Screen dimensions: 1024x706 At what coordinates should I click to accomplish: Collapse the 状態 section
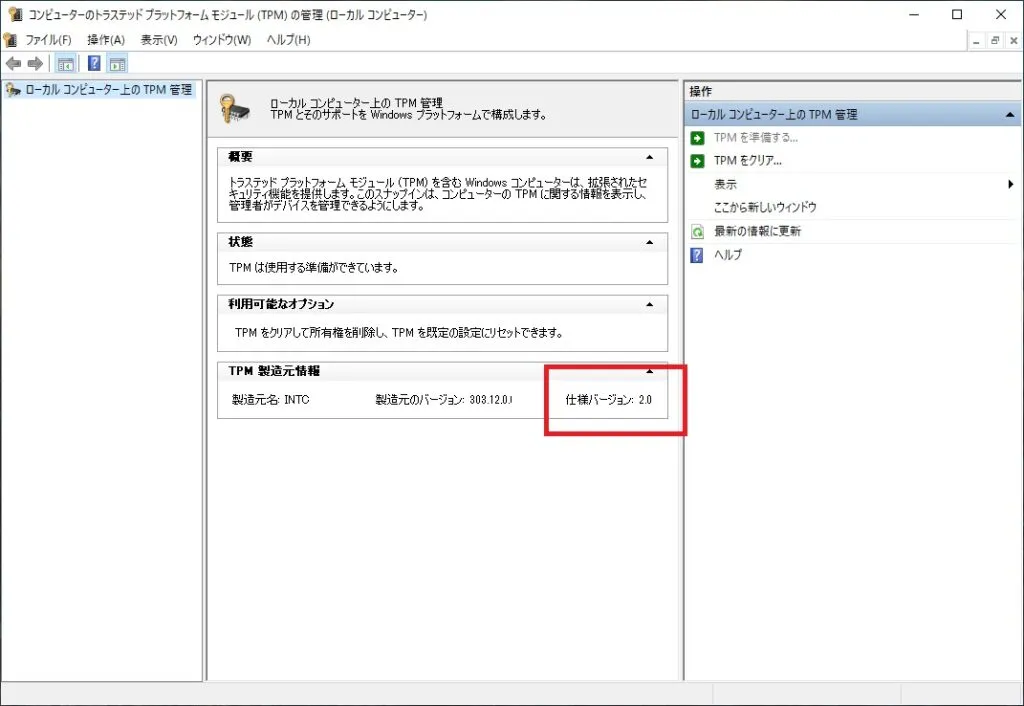(649, 242)
